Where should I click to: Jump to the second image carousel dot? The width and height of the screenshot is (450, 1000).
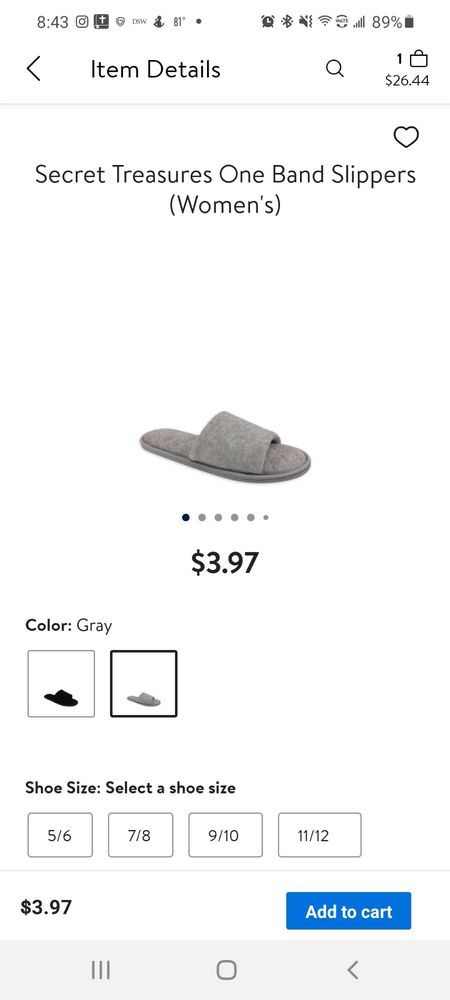[202, 517]
